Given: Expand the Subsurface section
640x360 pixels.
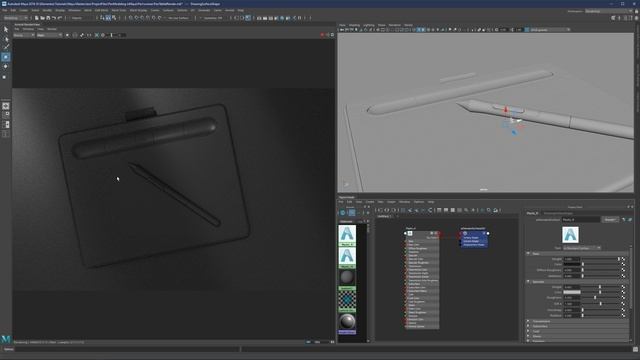Looking at the screenshot, I should (x=528, y=326).
